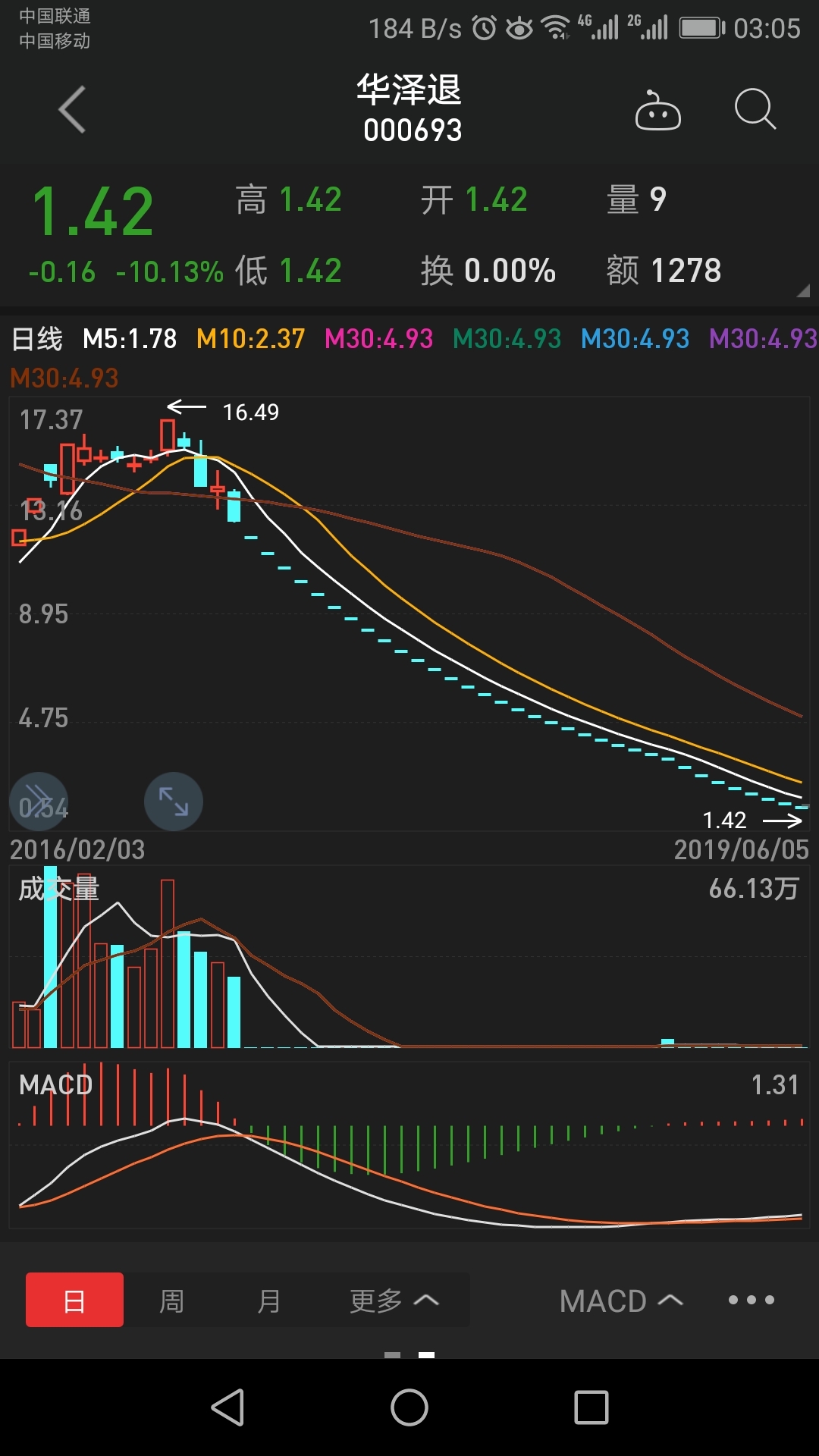Tap the 66.13万 volume scale value

pyautogui.click(x=754, y=889)
